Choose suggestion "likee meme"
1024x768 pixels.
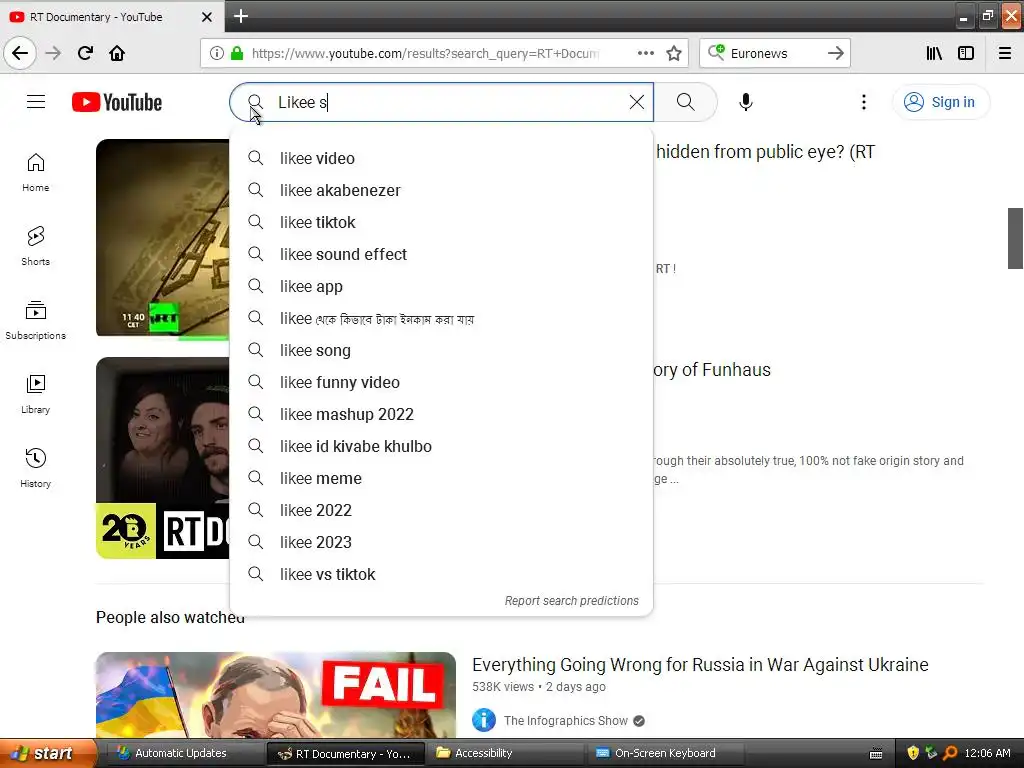click(441, 478)
